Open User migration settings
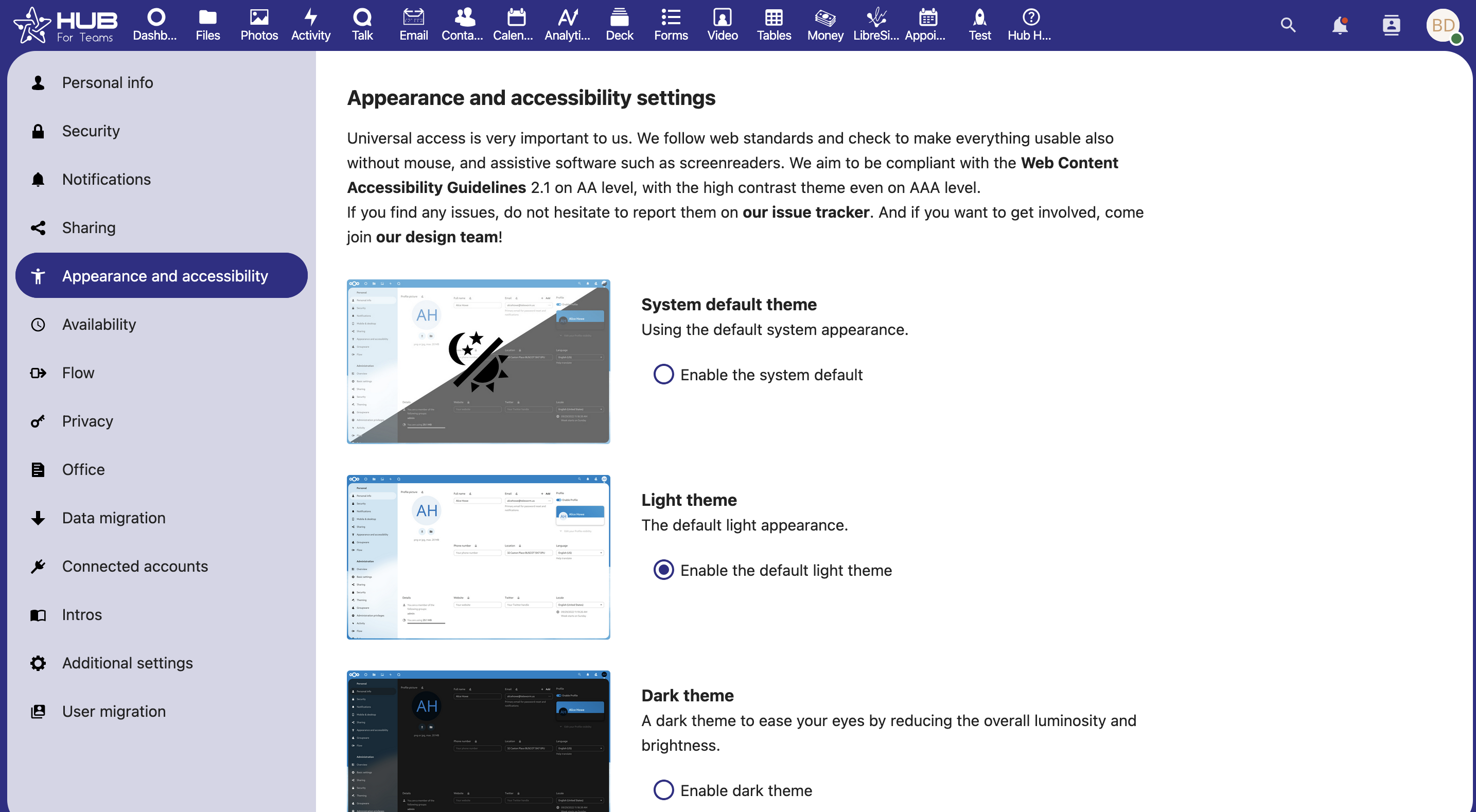This screenshot has width=1476, height=812. (x=162, y=711)
